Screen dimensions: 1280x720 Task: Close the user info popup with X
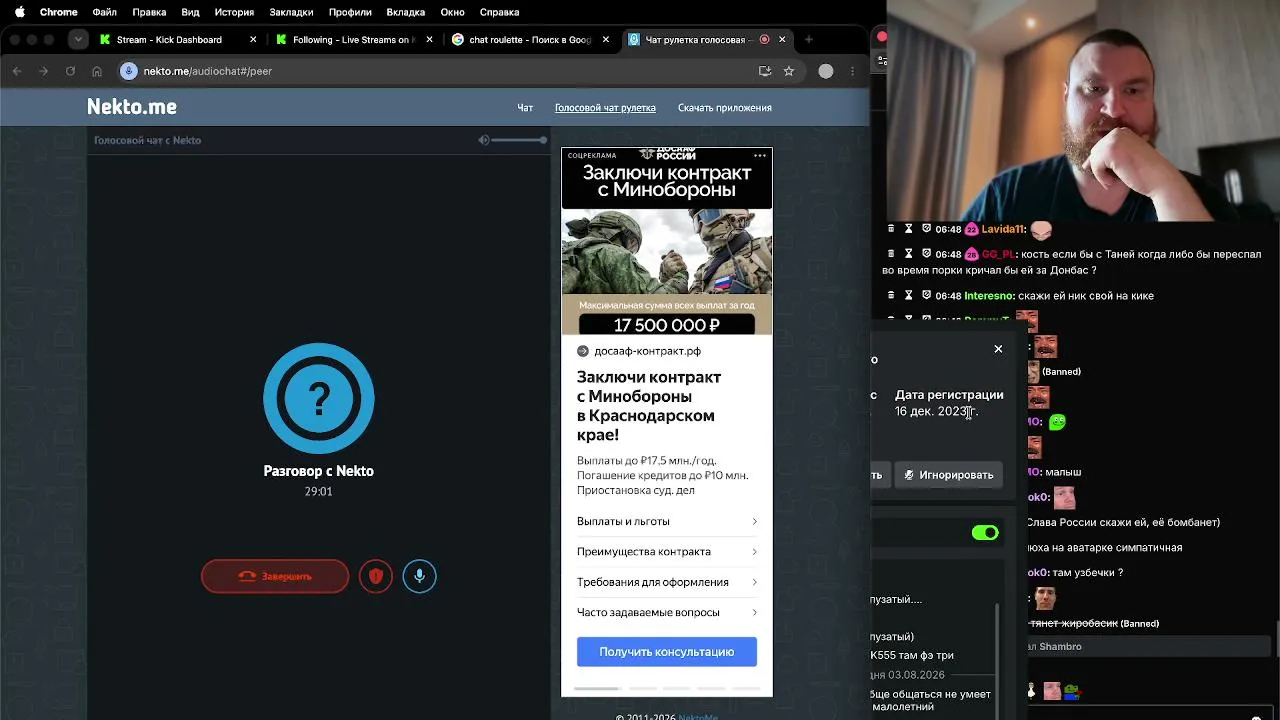[998, 349]
